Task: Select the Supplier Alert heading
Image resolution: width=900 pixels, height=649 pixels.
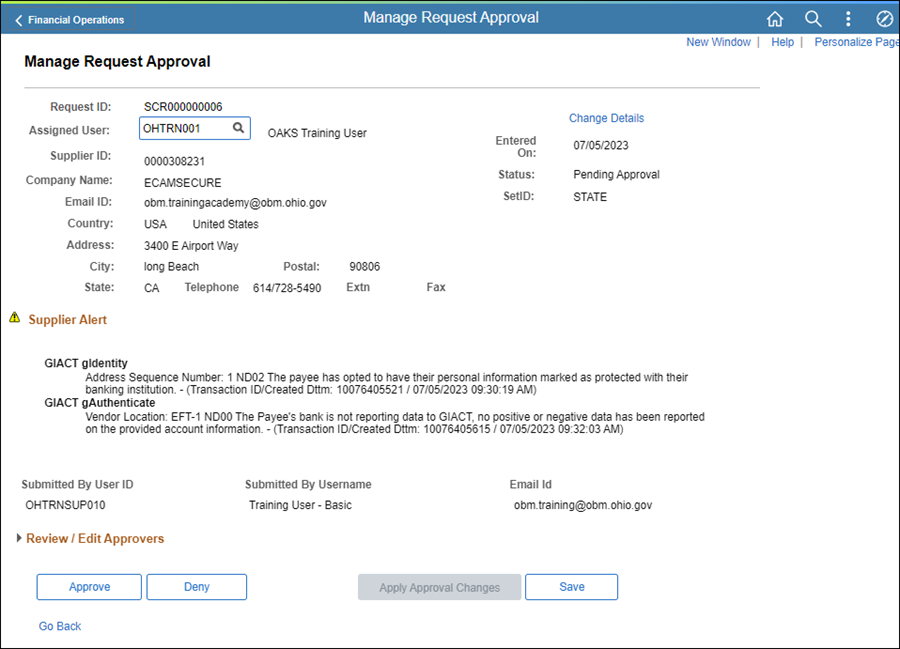Action: click(67, 320)
